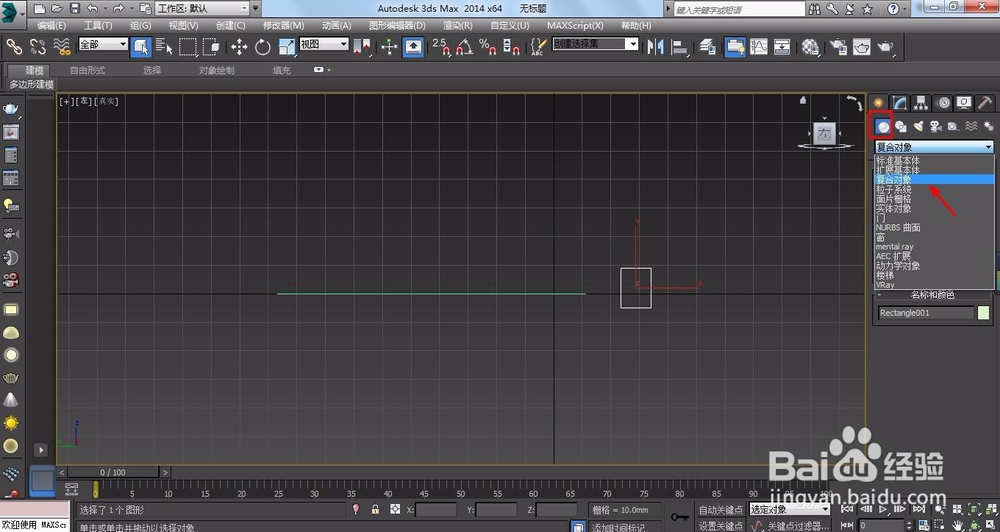This screenshot has height=532, width=1000.
Task: Toggle Spinner Snap
Action: coord(511,47)
